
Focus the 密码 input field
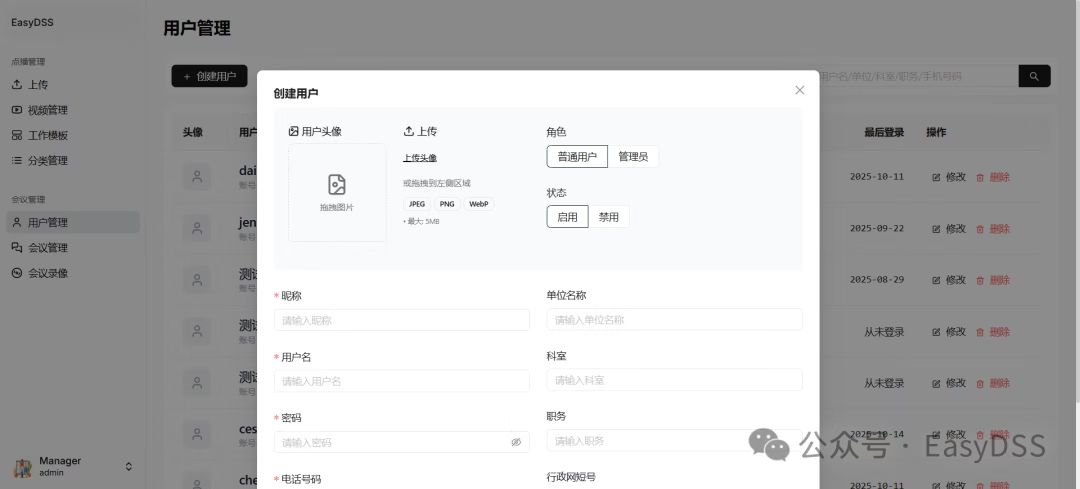(402, 442)
